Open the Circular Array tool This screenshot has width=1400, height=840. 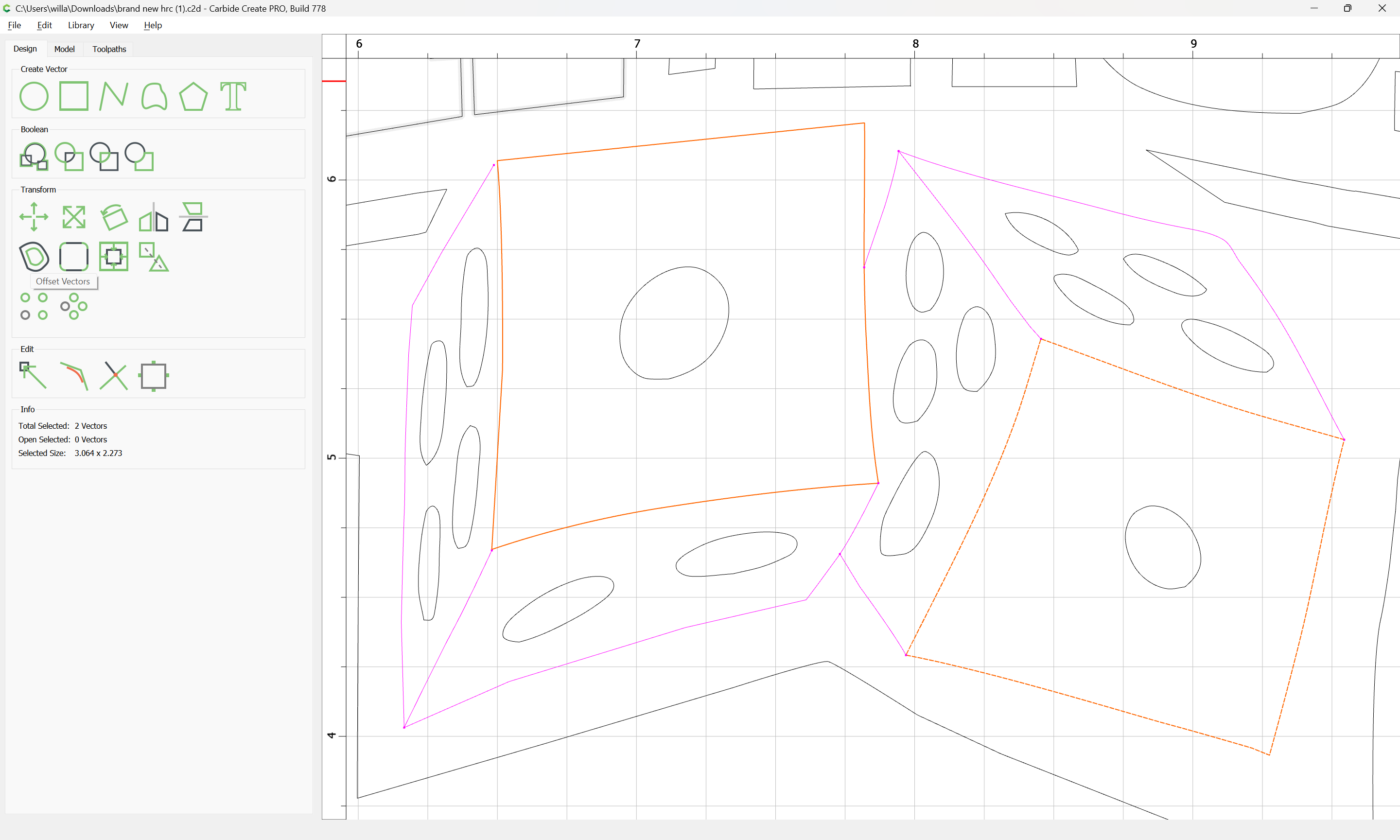click(73, 306)
